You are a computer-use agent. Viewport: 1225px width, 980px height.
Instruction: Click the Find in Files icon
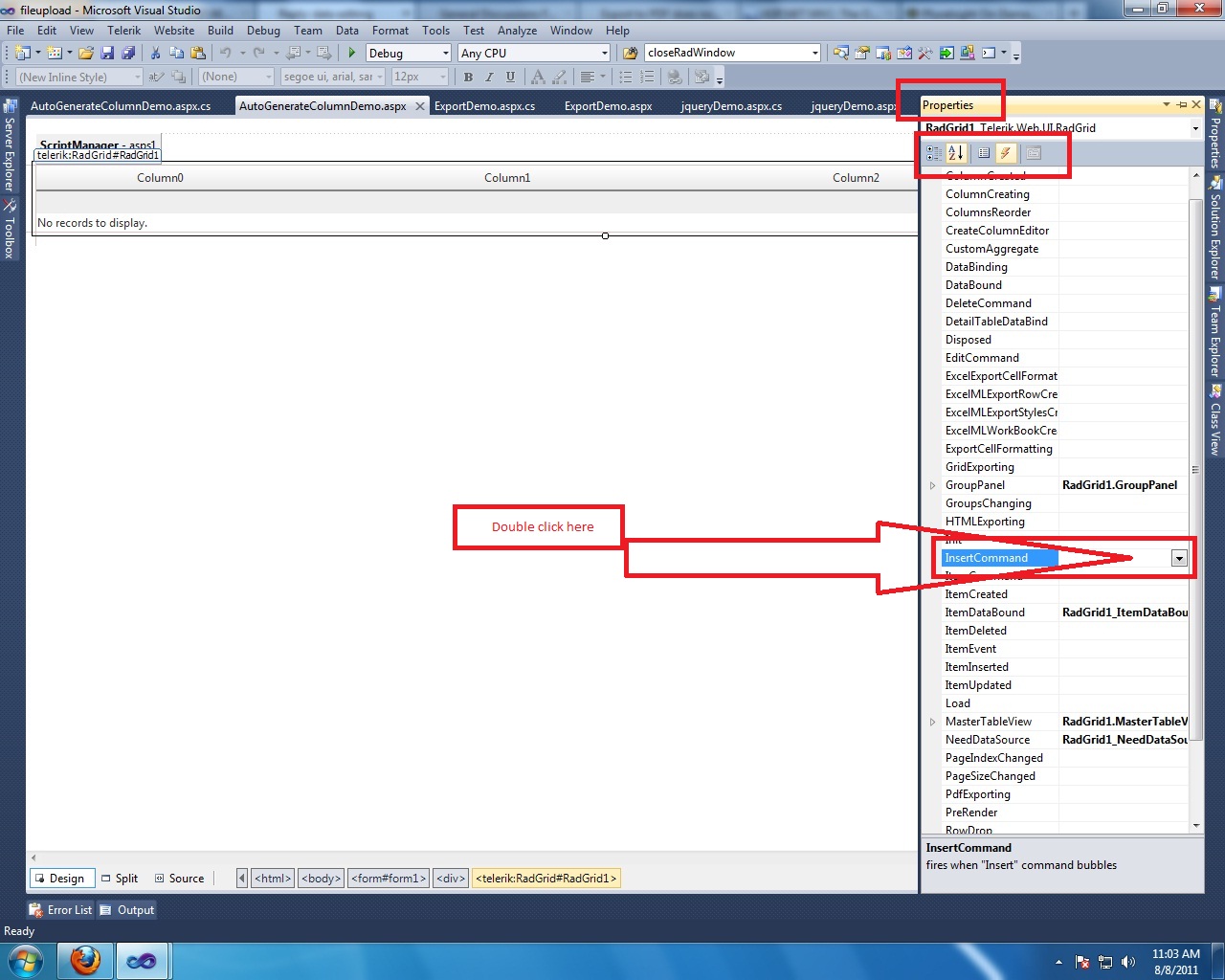[x=630, y=53]
